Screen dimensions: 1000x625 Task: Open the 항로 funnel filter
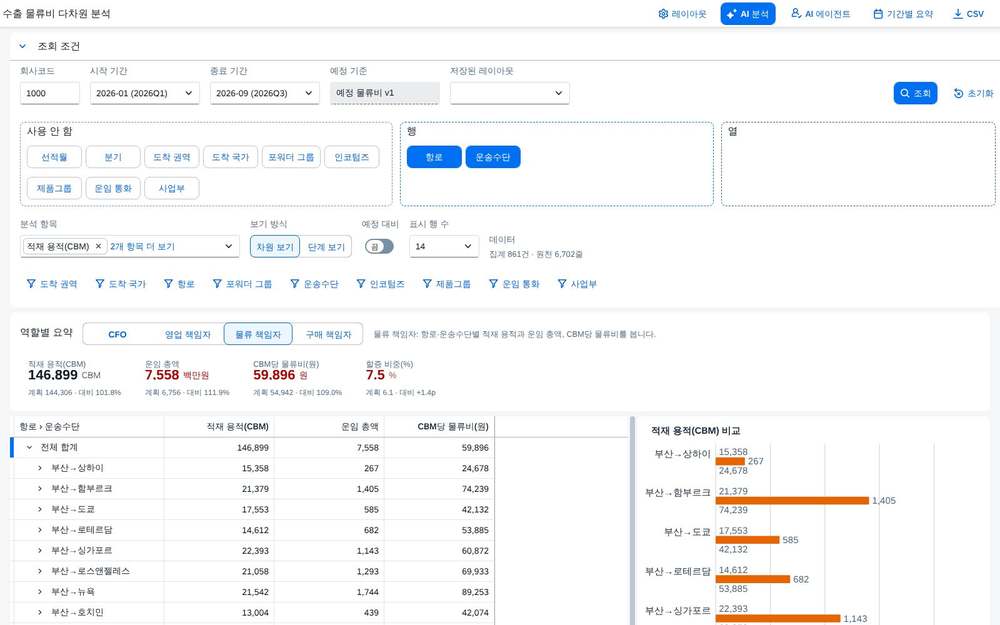pyautogui.click(x=179, y=284)
